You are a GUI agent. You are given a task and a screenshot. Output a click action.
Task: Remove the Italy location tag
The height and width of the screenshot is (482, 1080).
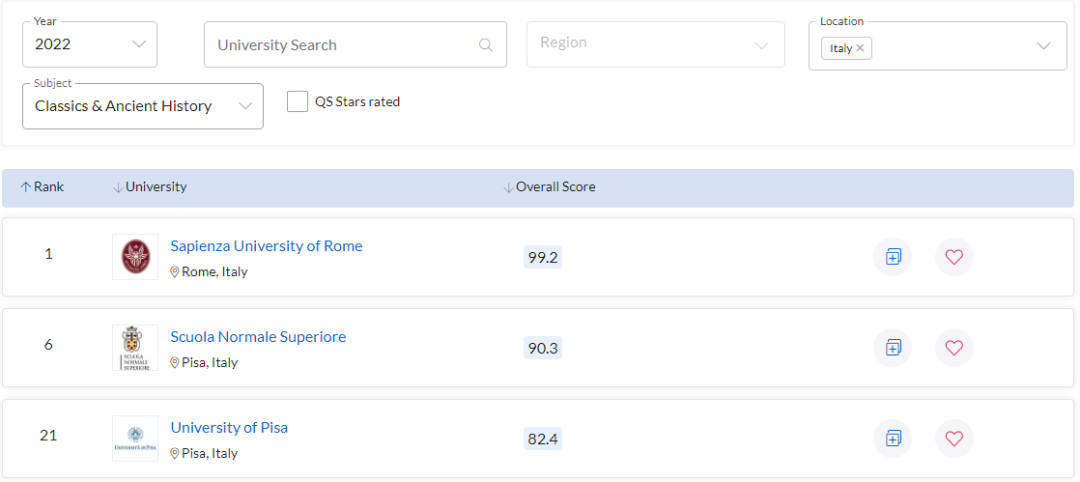click(x=860, y=48)
